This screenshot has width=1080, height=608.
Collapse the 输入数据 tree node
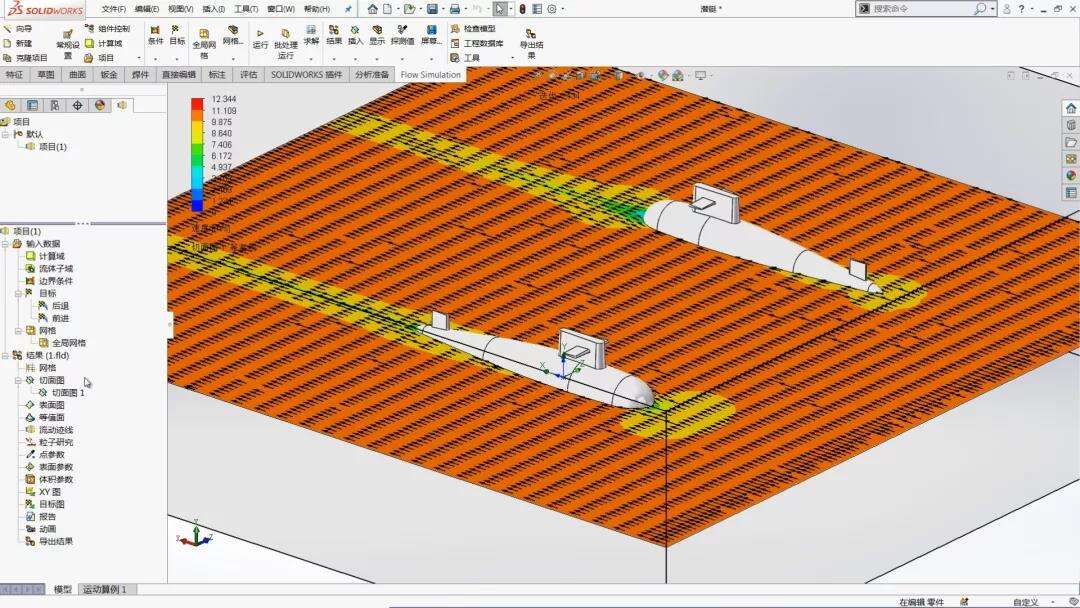point(5,244)
